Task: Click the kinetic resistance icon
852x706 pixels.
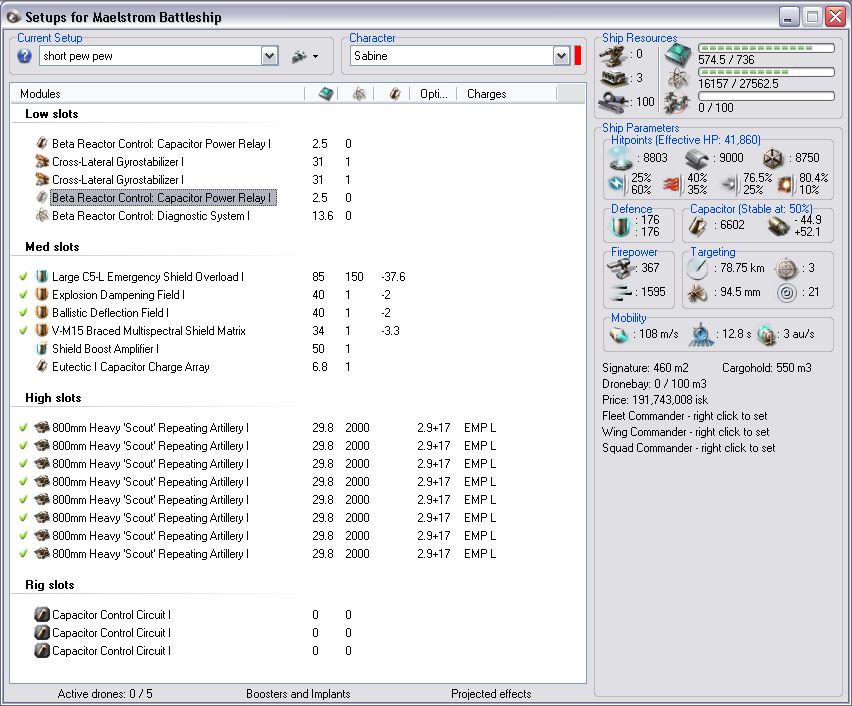Action: pyautogui.click(x=729, y=184)
